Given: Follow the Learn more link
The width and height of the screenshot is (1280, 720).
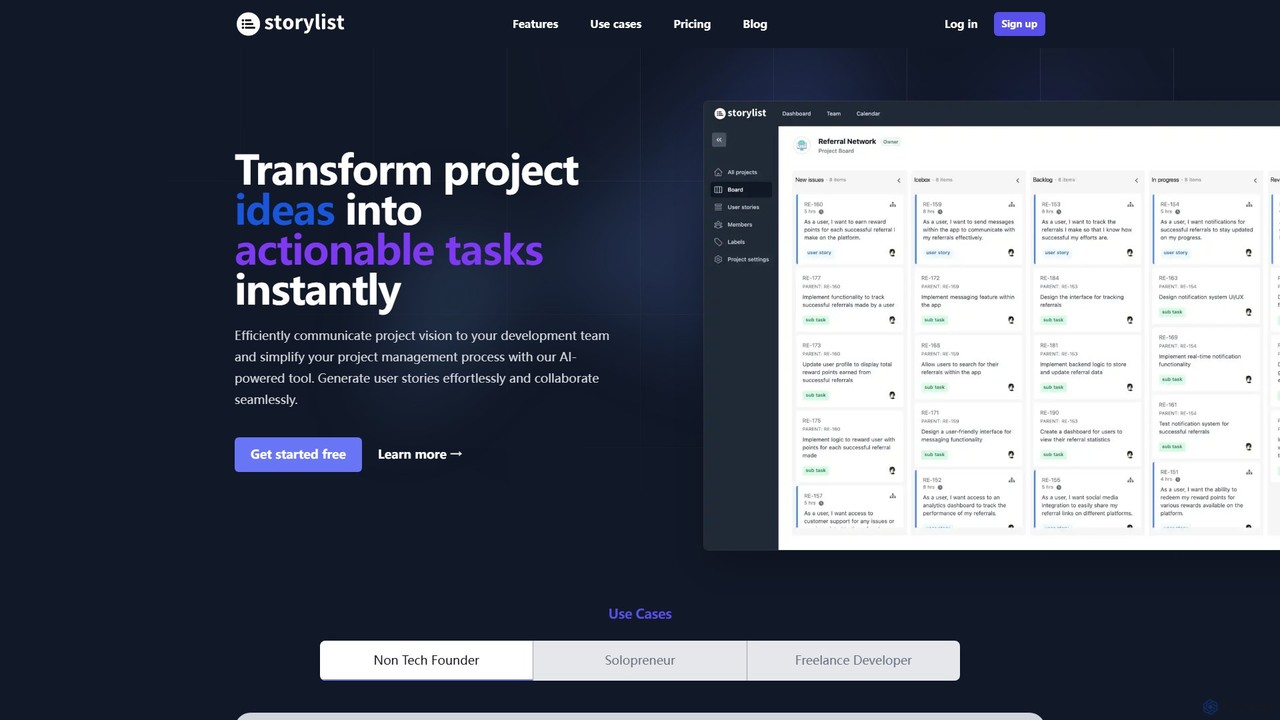Looking at the screenshot, I should click(x=420, y=454).
